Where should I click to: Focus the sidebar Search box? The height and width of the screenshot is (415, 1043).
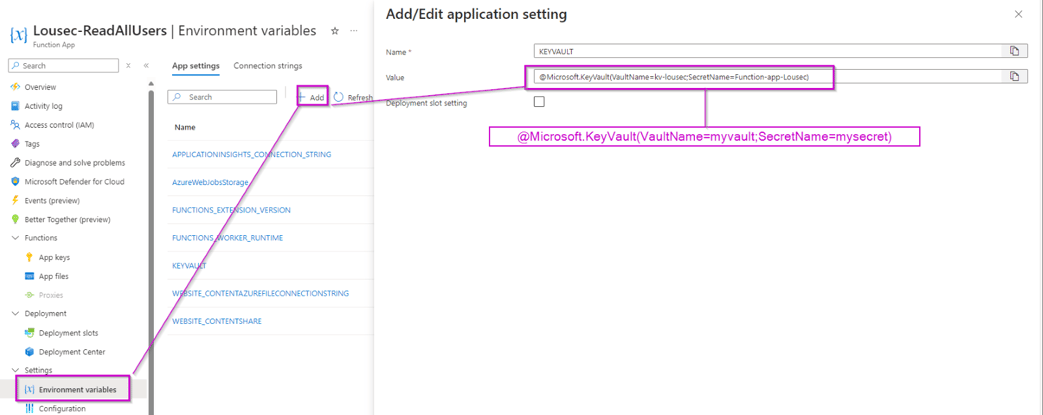(63, 65)
